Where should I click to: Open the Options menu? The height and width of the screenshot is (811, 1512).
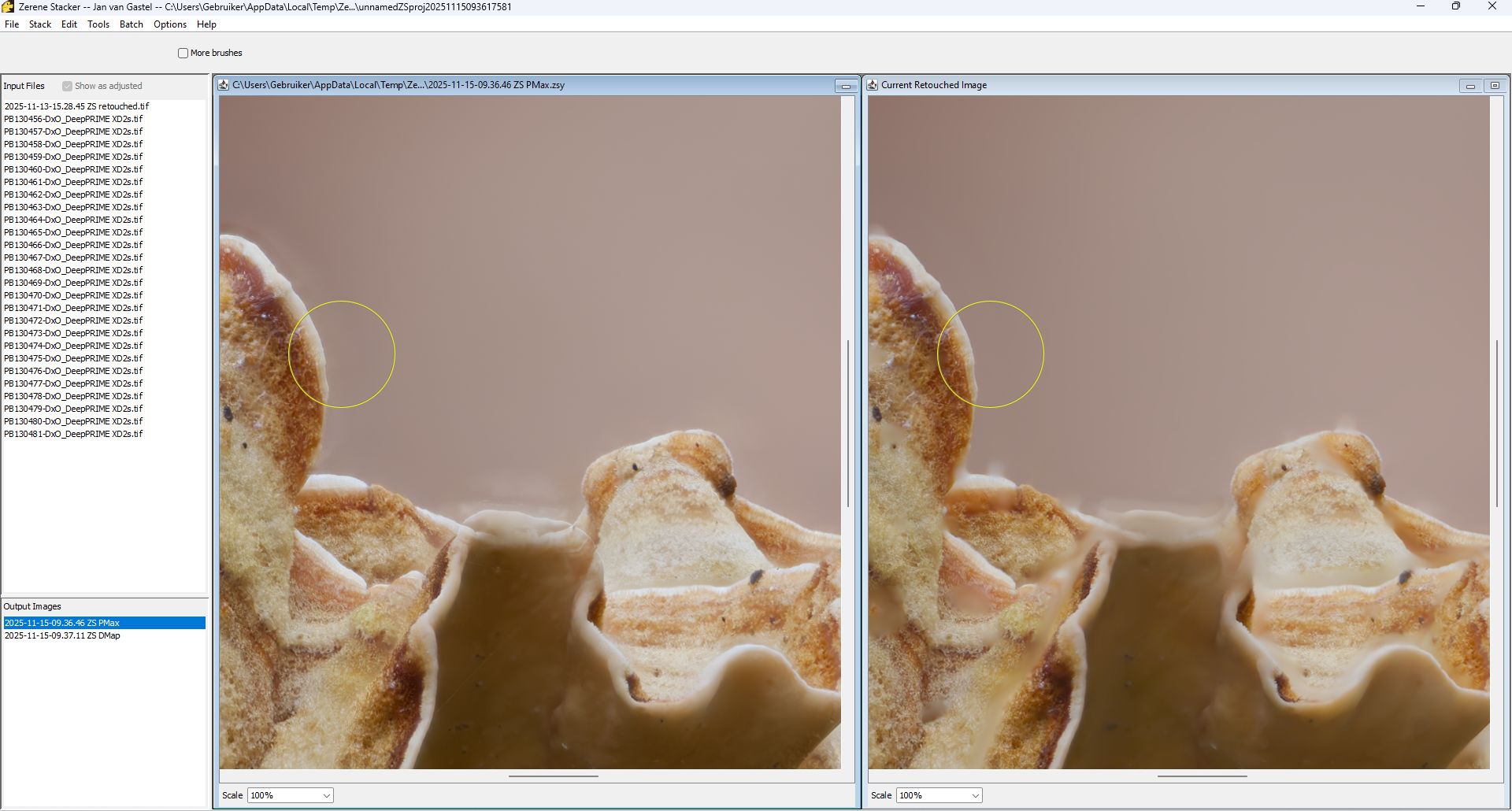tap(170, 24)
